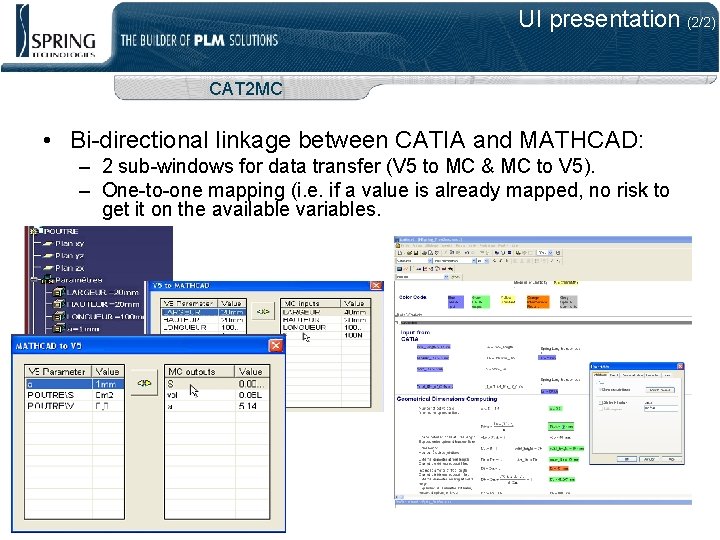This screenshot has height=540, width=720.
Task: Collapse the Paramètres tree node
Action: (34, 280)
